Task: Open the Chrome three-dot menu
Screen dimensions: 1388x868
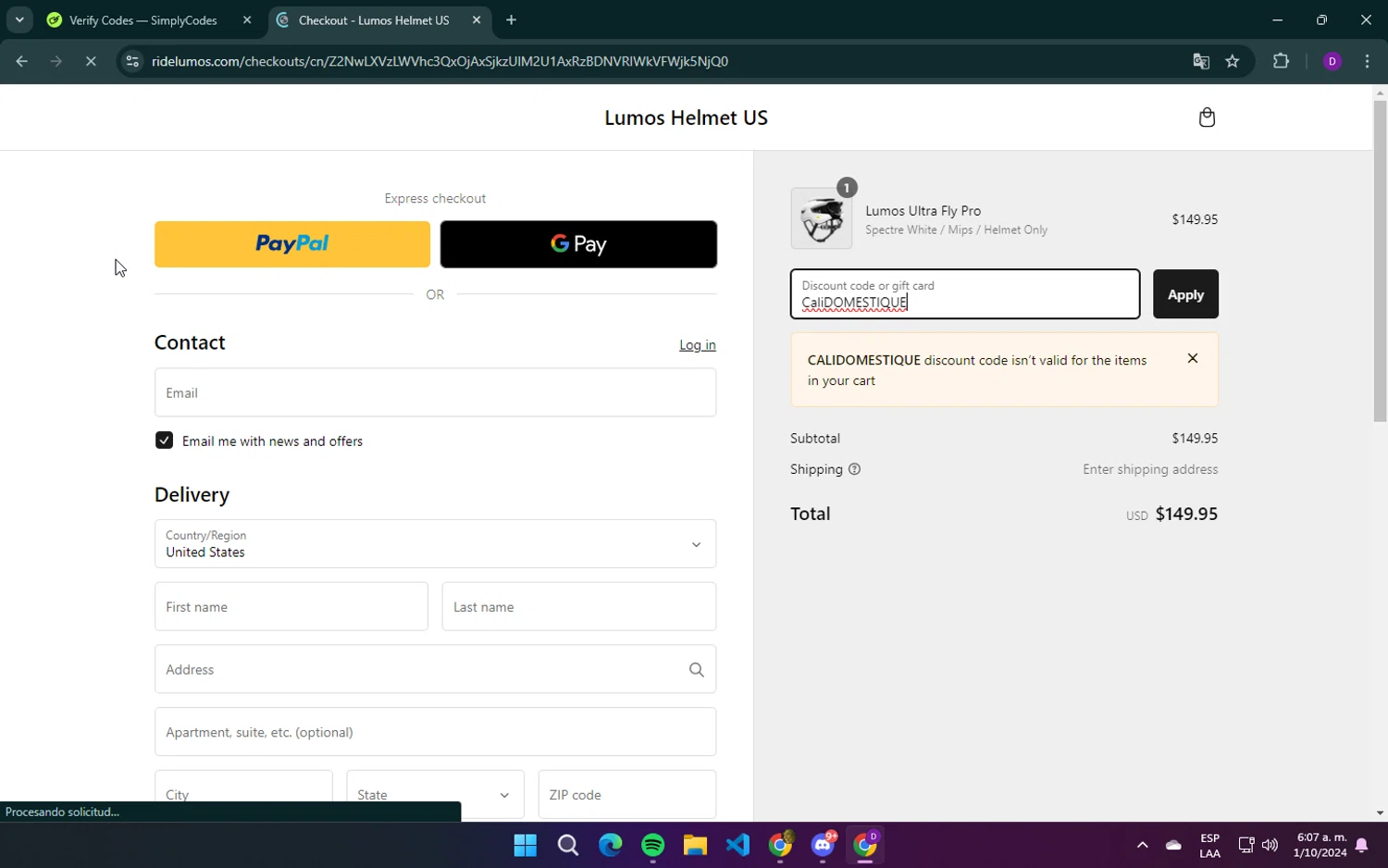Action: tap(1367, 61)
